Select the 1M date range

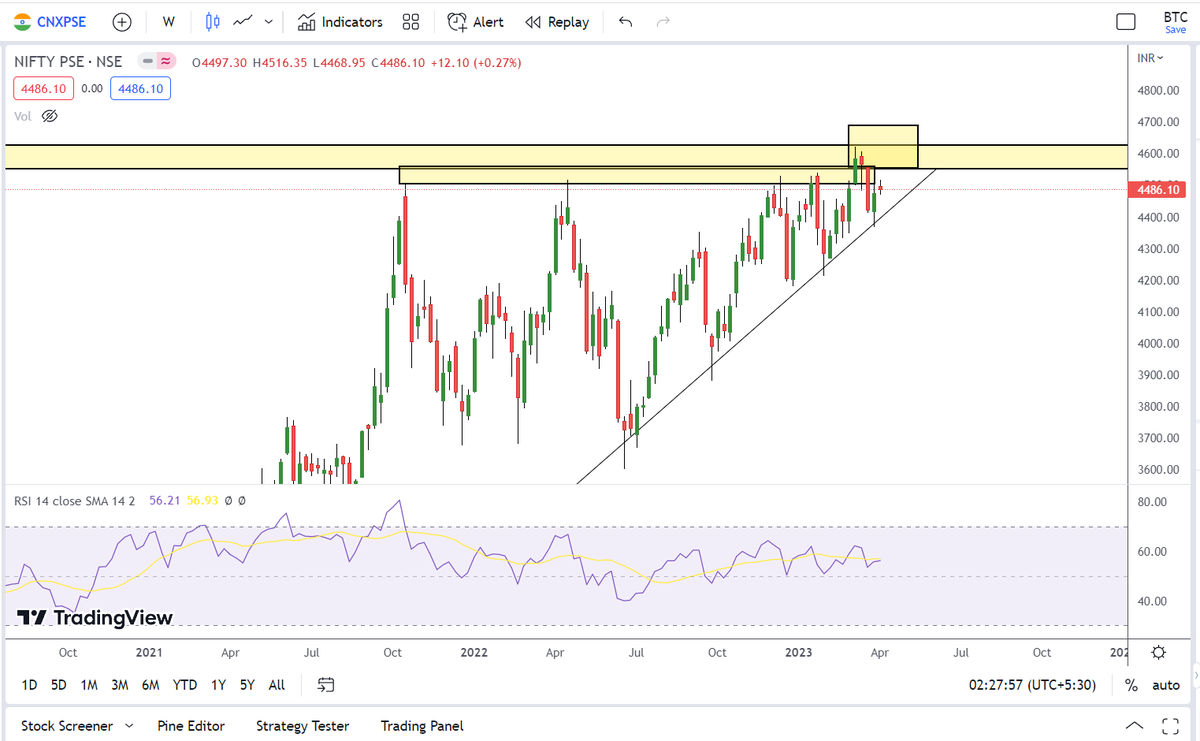tap(89, 685)
